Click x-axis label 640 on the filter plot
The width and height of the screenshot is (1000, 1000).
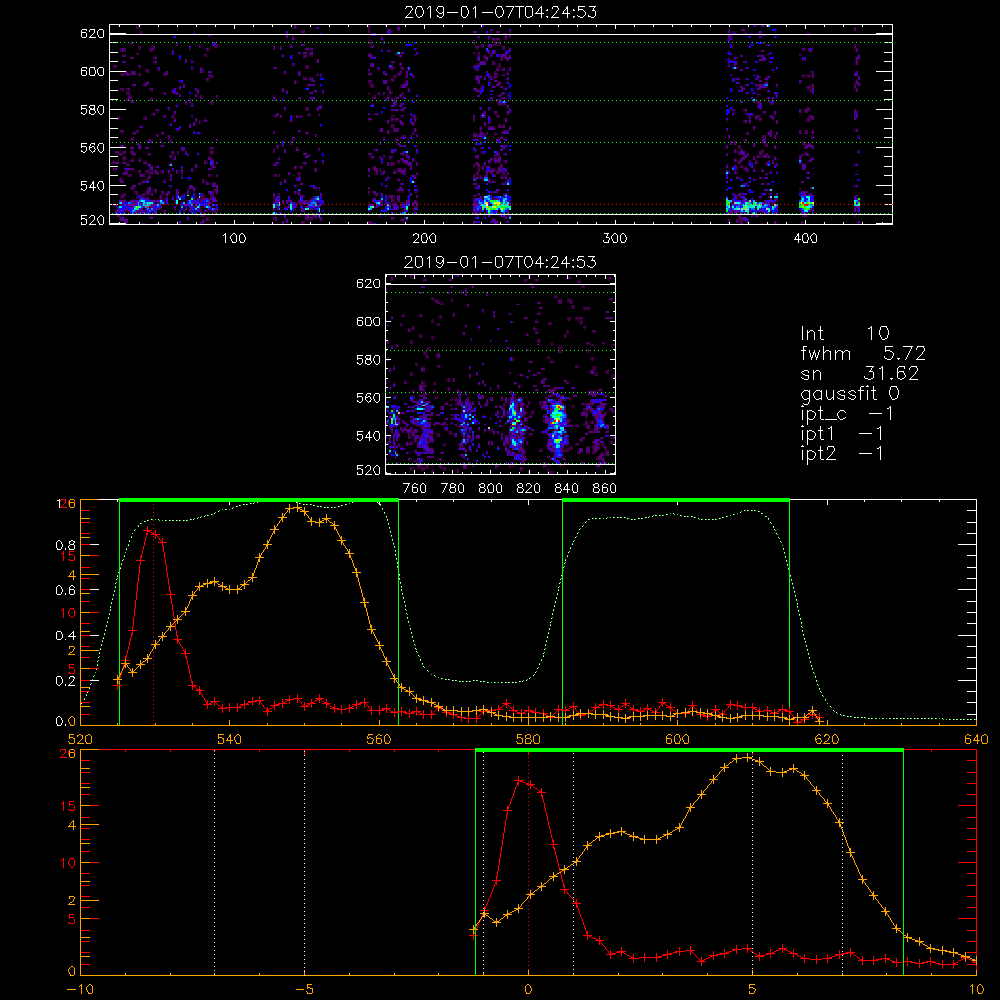tap(976, 739)
